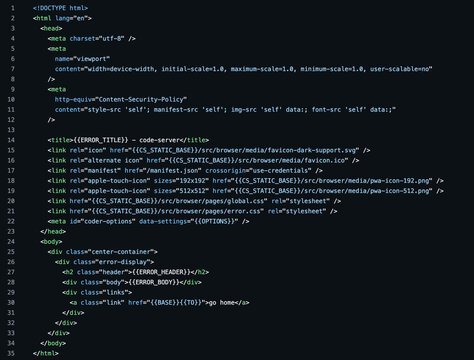Click the manifest.json link line
The image size is (474, 360).
pos(185,170)
